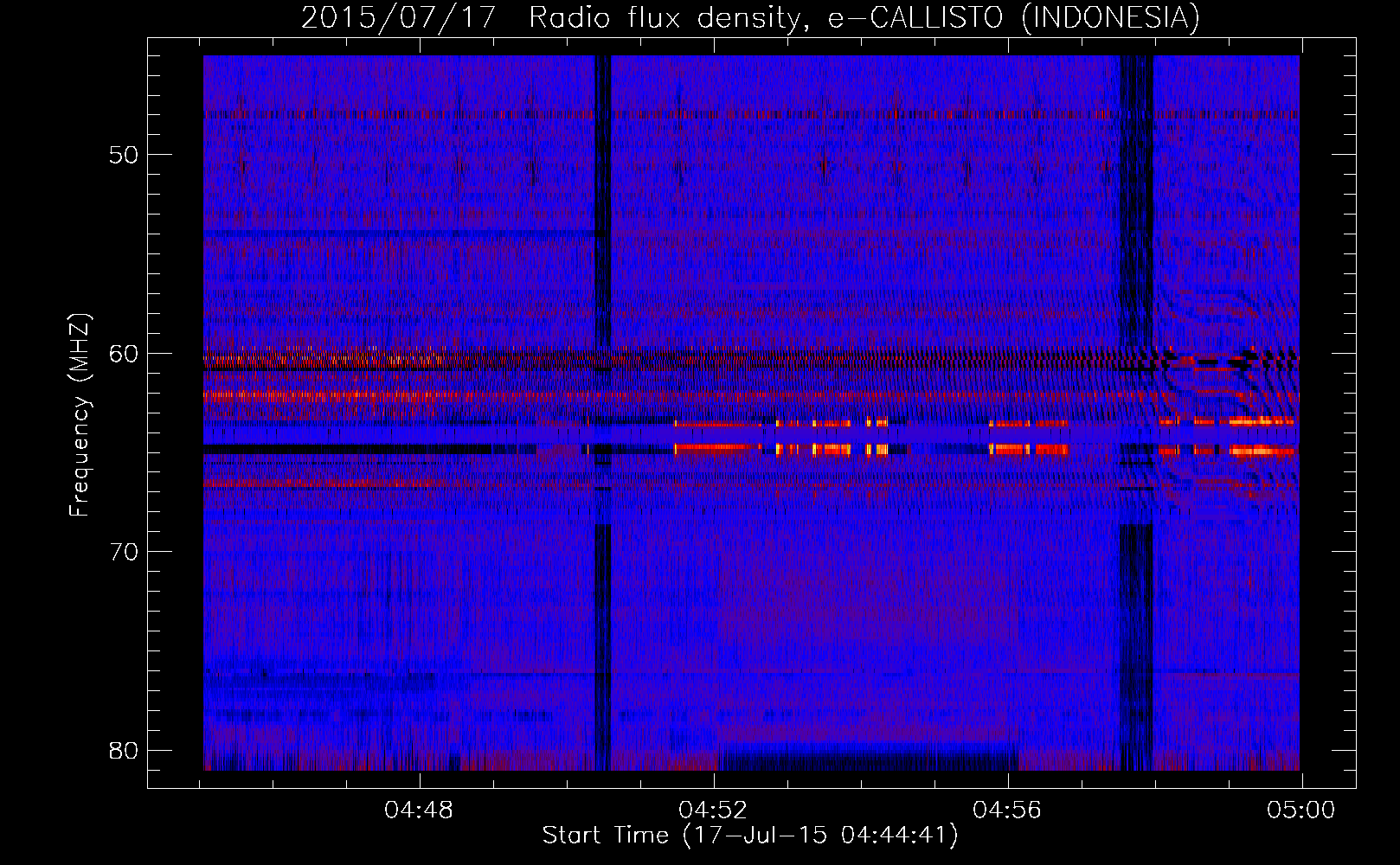Viewport: 1400px width, 865px height.
Task: Select the 04:52 time tick label
Action: point(713,811)
